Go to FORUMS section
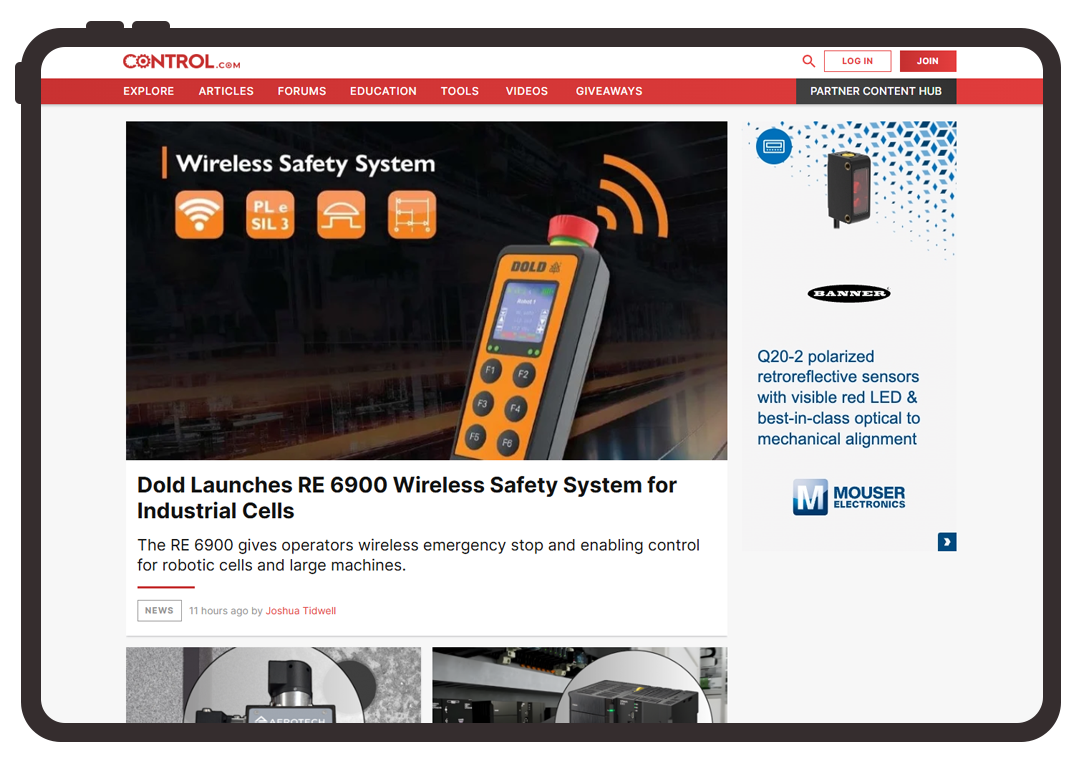The image size is (1080, 761). point(302,91)
